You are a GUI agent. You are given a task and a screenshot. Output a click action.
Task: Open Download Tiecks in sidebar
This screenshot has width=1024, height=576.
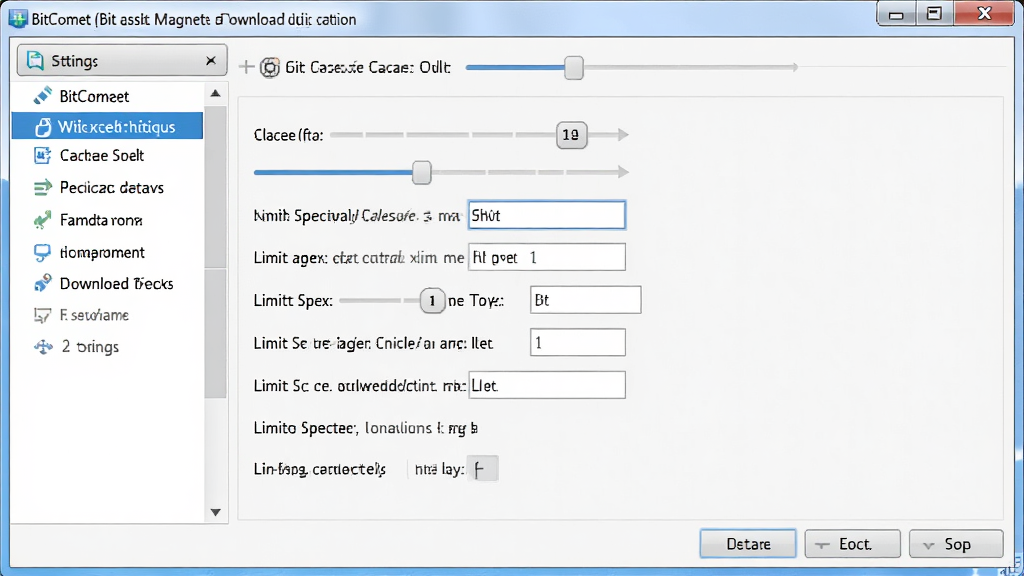(107, 283)
